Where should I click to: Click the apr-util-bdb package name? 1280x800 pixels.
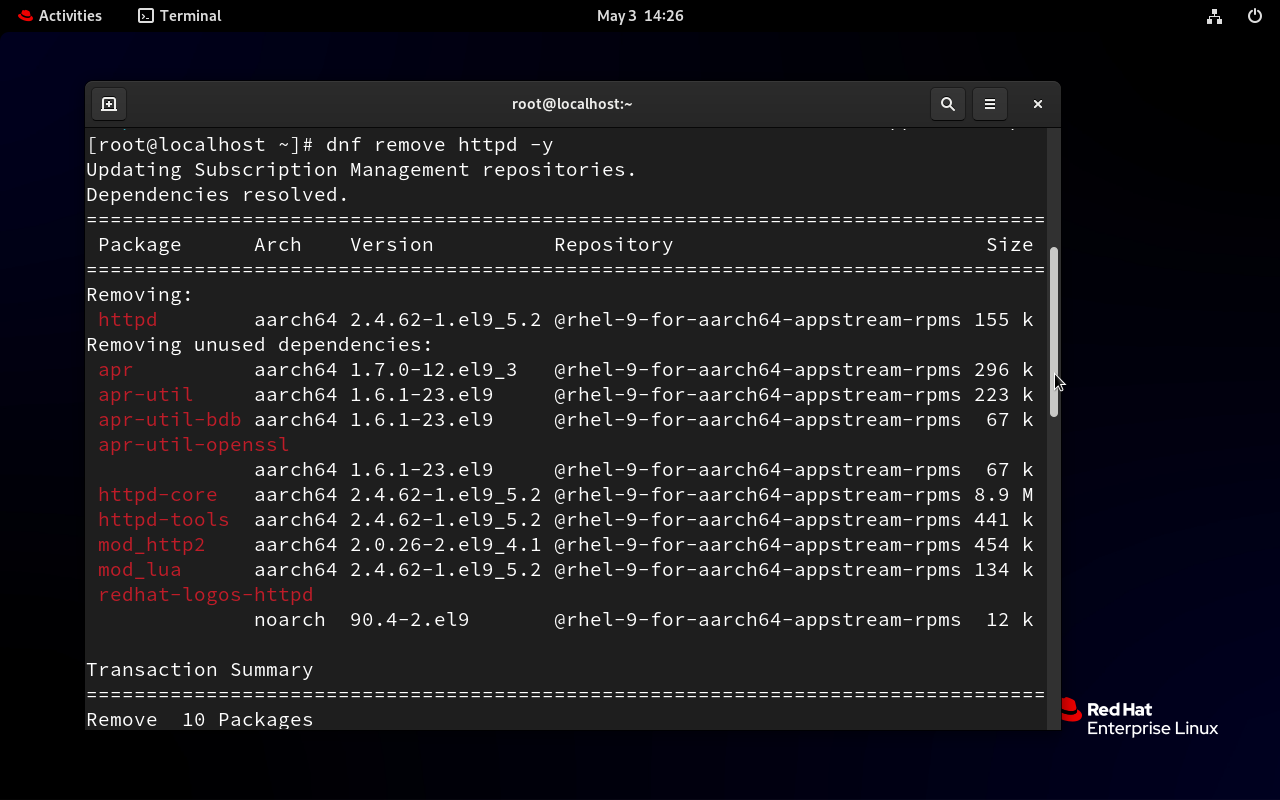coord(170,420)
